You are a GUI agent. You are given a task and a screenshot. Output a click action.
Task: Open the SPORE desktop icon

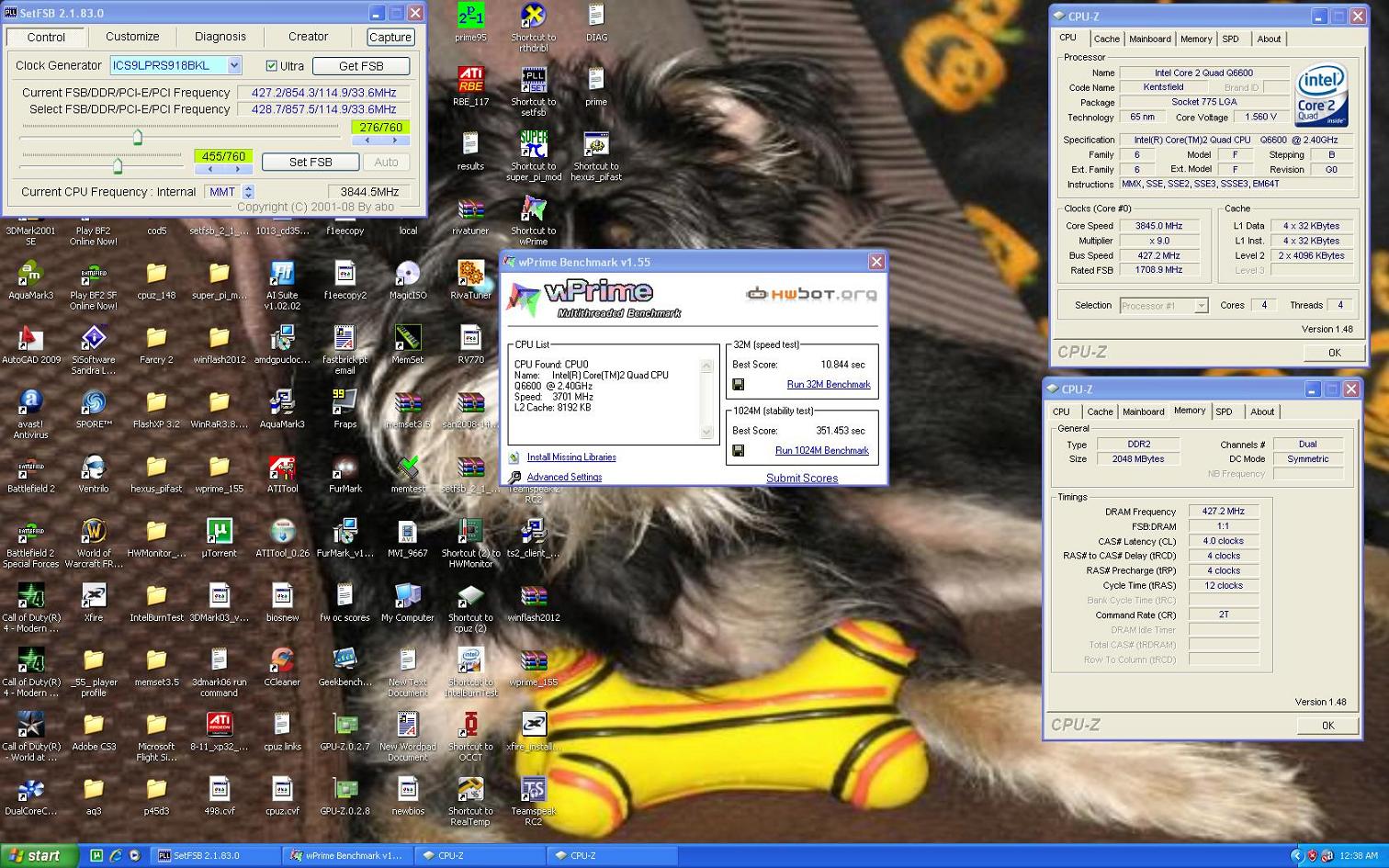[94, 408]
